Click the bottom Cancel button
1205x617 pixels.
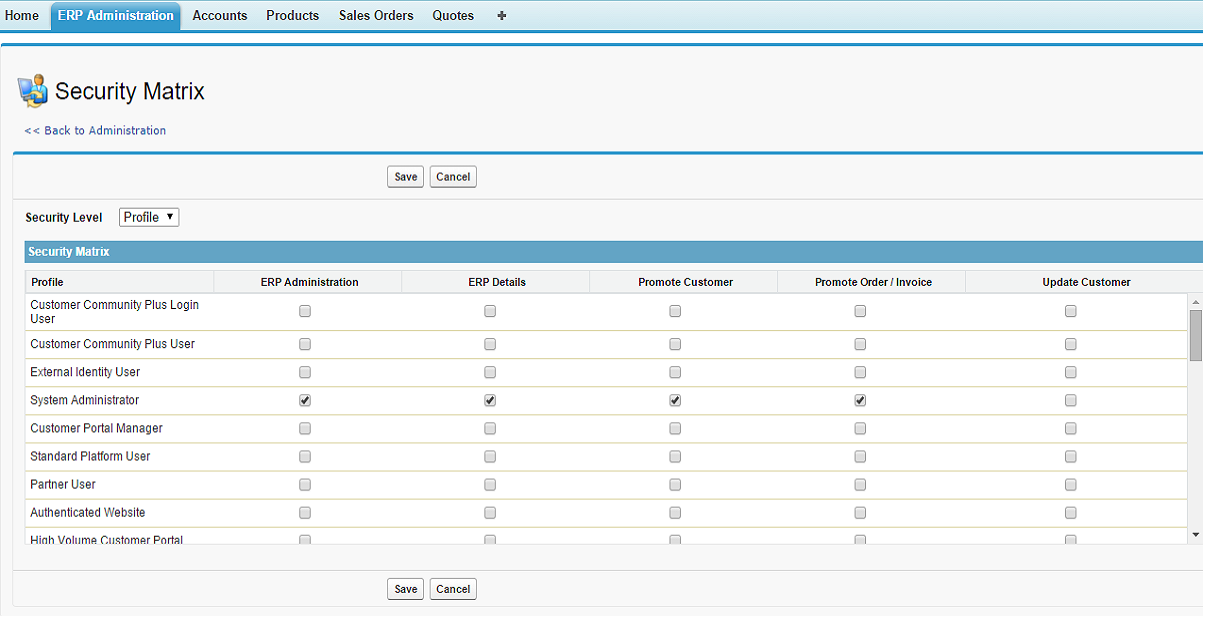click(453, 589)
